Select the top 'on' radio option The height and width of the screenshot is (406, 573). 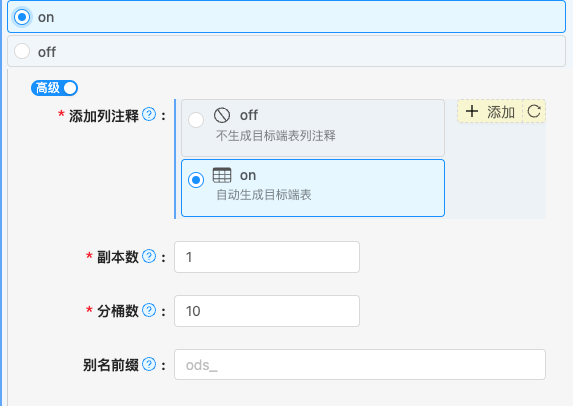coord(286,17)
